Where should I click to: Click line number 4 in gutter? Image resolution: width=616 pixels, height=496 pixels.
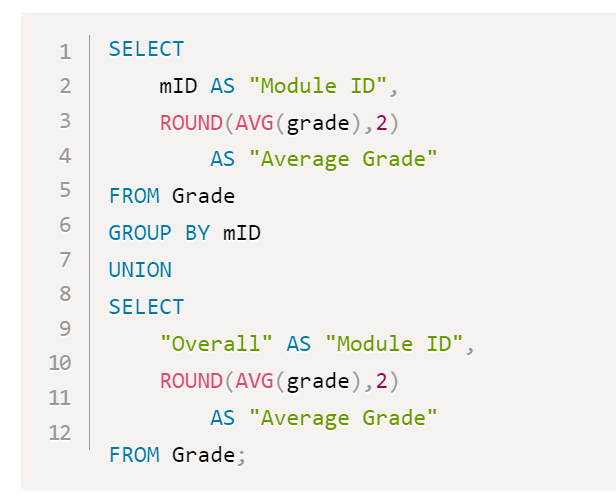tap(65, 156)
